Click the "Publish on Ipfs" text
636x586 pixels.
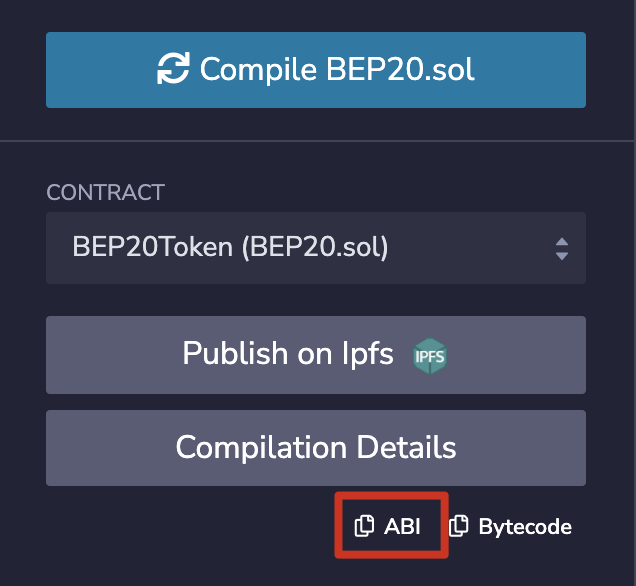288,354
